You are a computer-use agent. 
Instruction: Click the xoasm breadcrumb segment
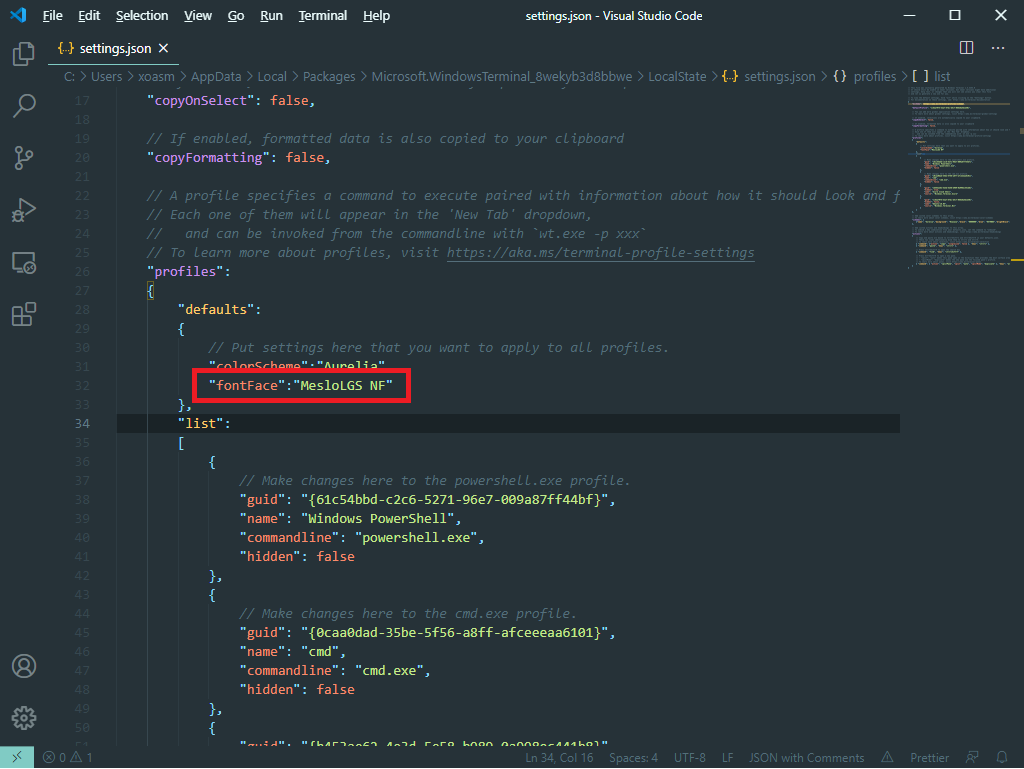pos(156,76)
